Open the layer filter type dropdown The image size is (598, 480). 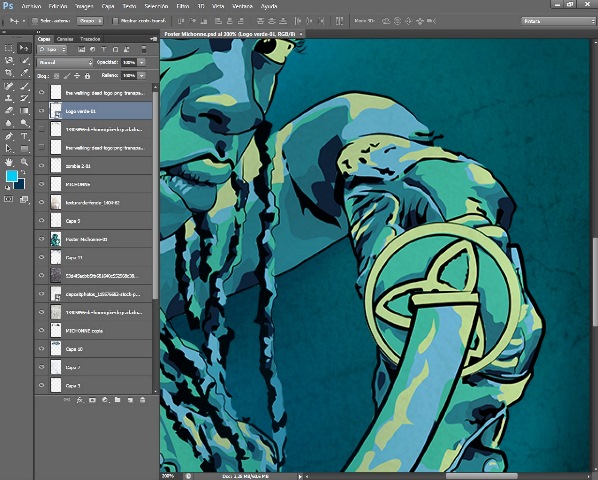click(x=52, y=49)
